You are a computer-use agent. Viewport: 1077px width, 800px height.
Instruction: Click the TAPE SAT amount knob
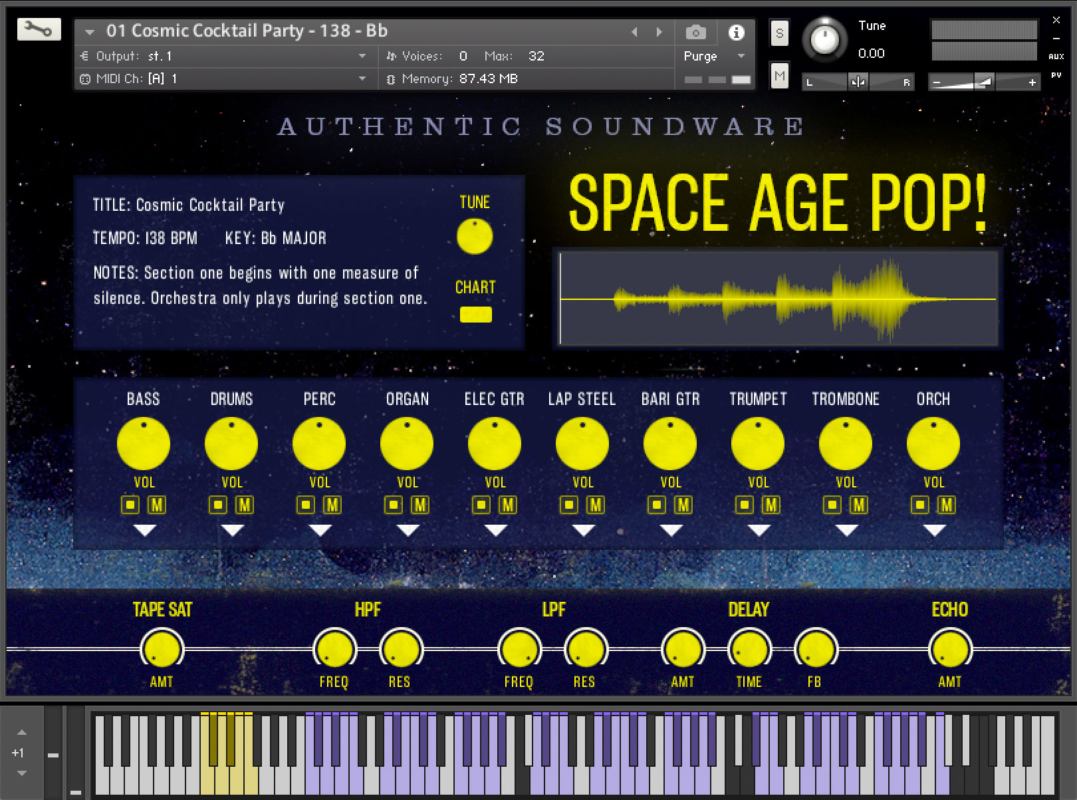click(x=162, y=650)
